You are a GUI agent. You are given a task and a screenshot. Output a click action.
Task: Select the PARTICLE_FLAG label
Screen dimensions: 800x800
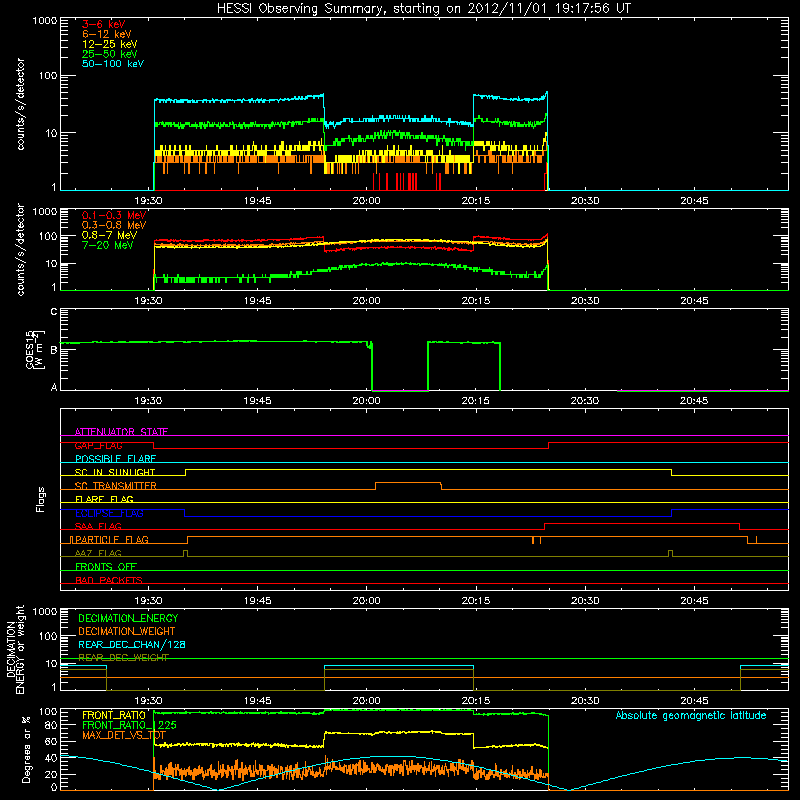tap(112, 539)
